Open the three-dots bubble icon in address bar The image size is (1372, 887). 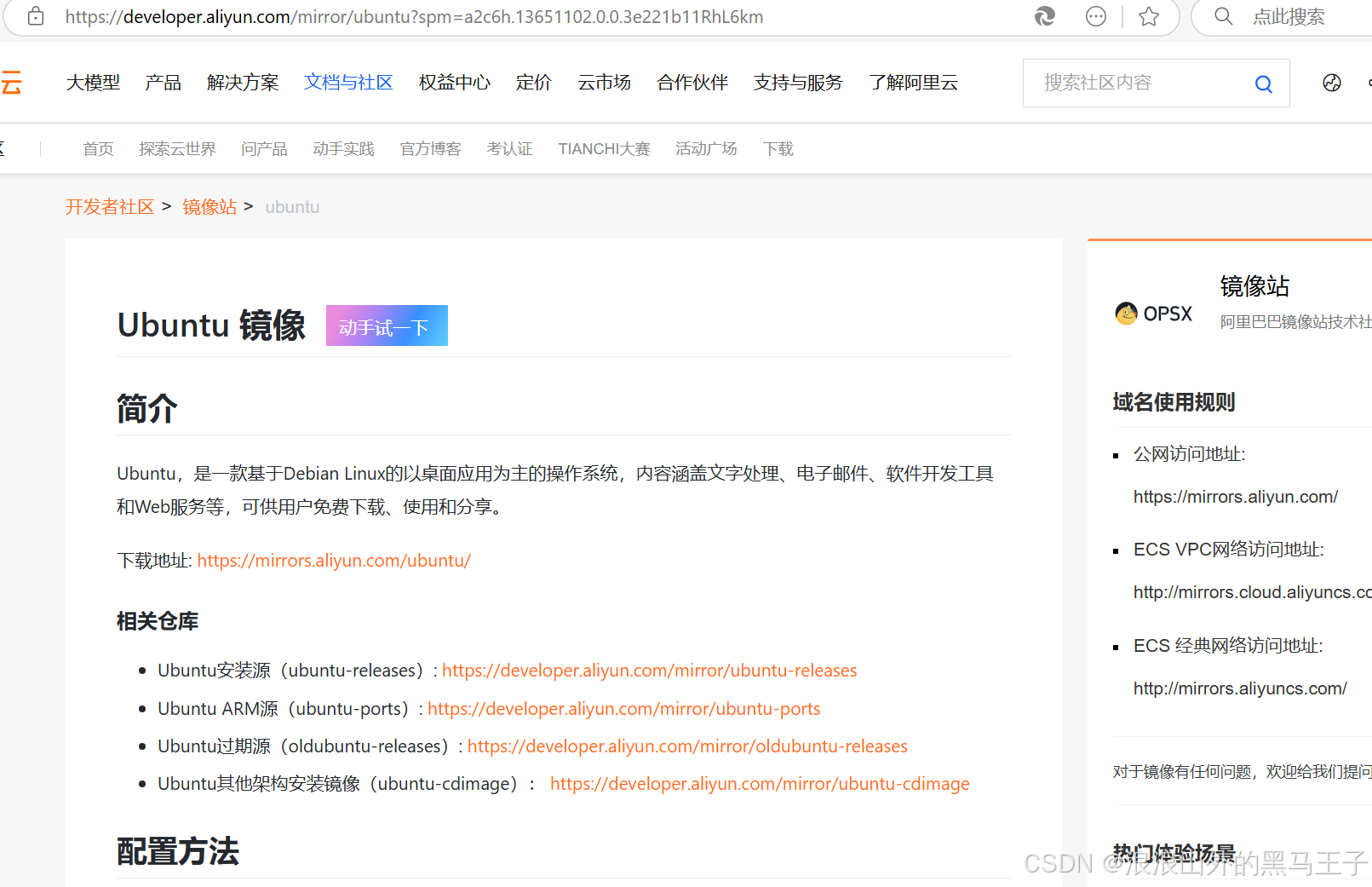click(x=1096, y=16)
